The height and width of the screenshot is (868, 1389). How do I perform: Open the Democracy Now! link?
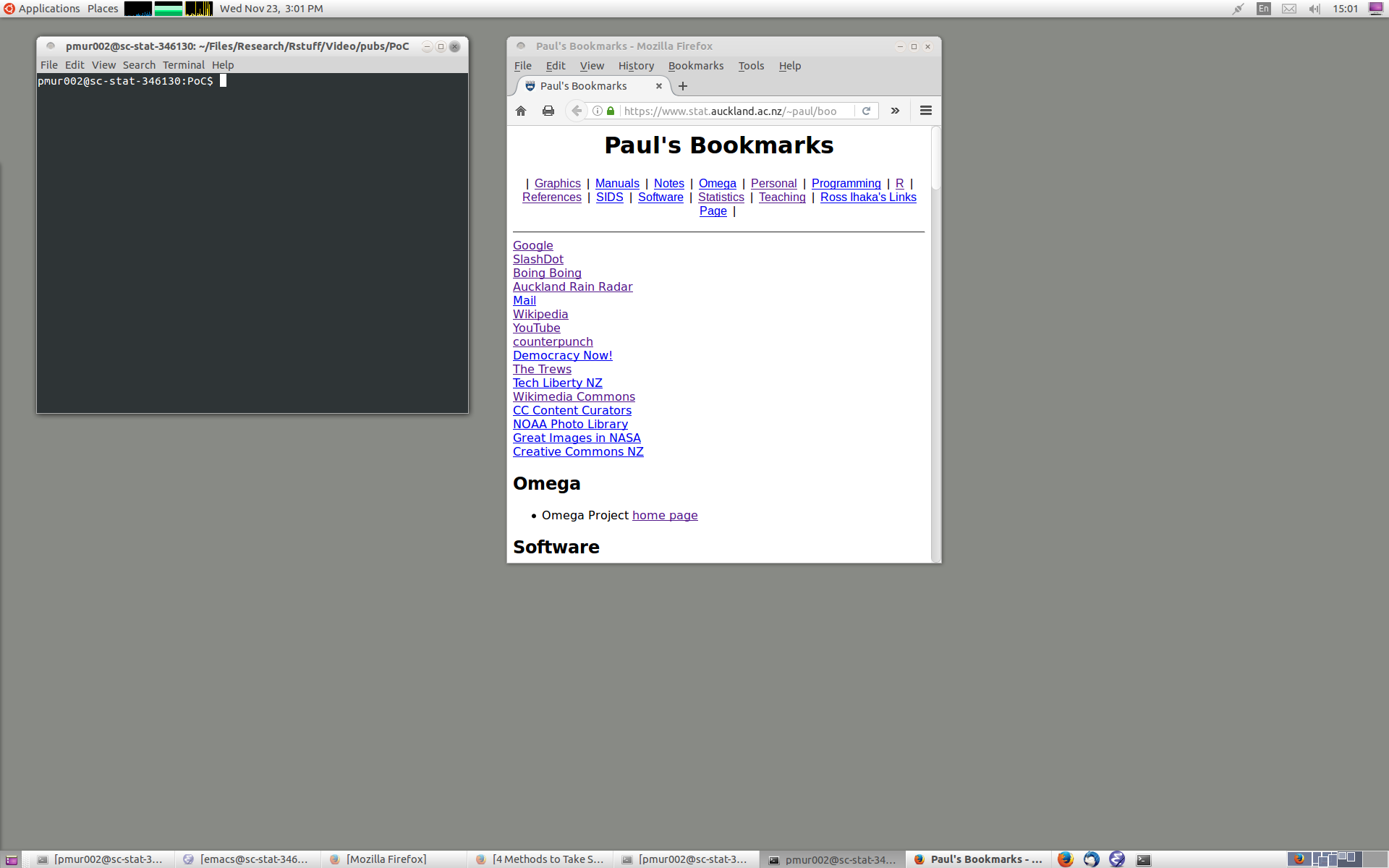tap(562, 356)
